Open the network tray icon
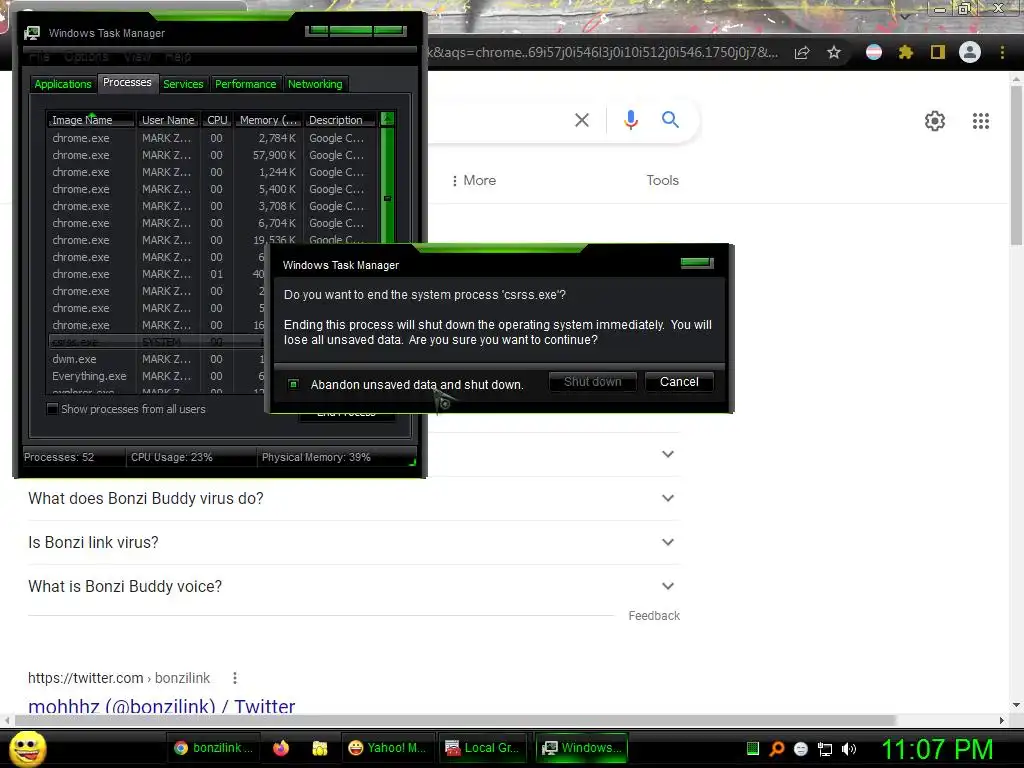The image size is (1024, 768). click(825, 749)
